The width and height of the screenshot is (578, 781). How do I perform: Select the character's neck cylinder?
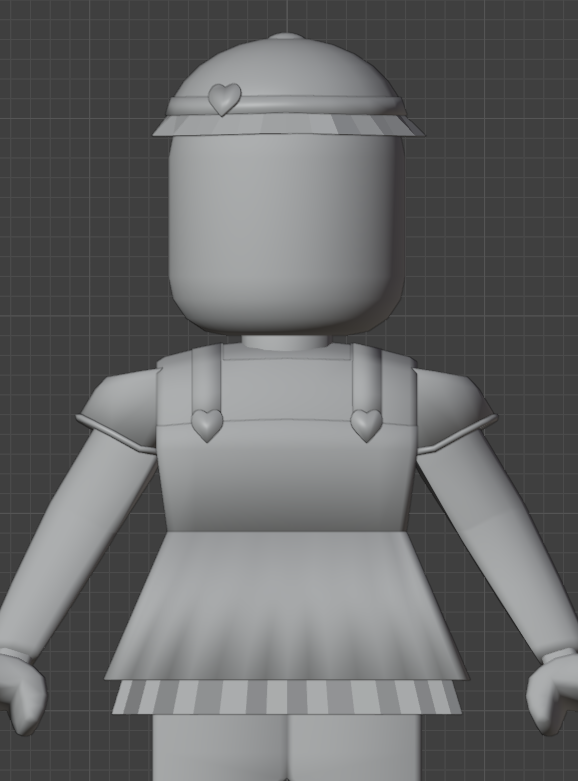(286, 343)
